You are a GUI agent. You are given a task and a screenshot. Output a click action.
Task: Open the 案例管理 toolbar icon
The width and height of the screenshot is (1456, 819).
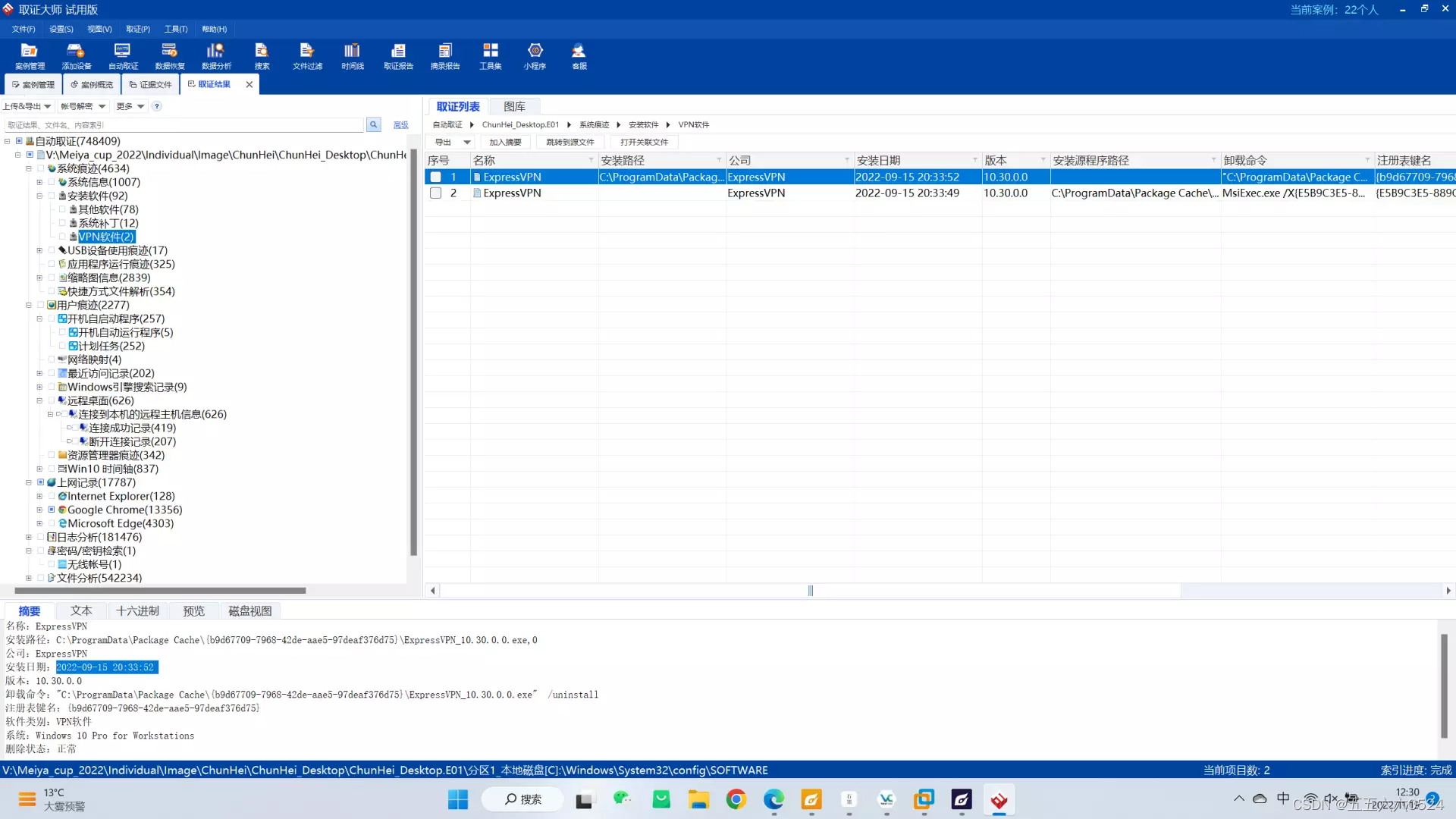click(x=30, y=56)
